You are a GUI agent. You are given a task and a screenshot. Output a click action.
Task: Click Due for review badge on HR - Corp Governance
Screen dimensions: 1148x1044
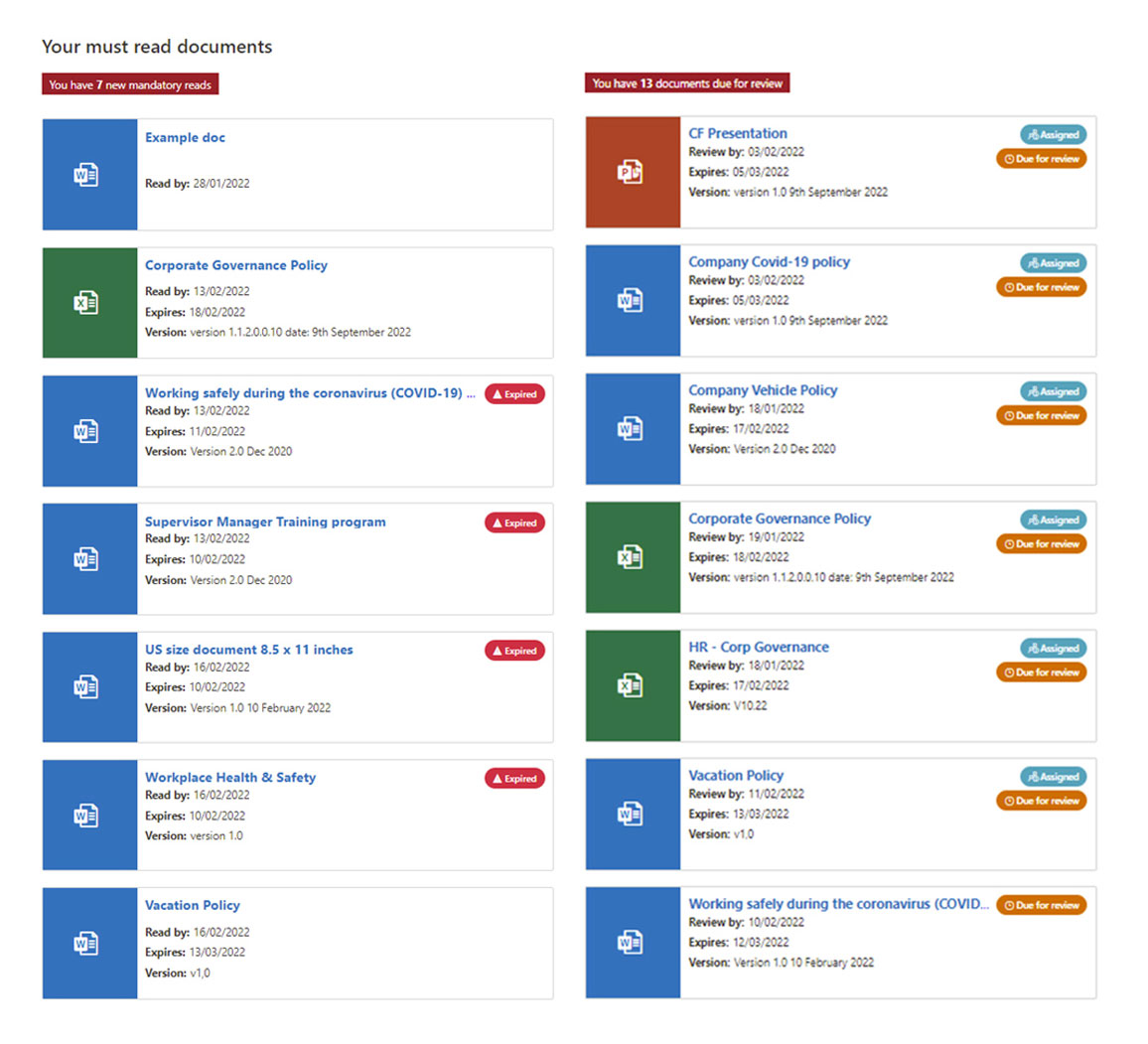point(1041,672)
